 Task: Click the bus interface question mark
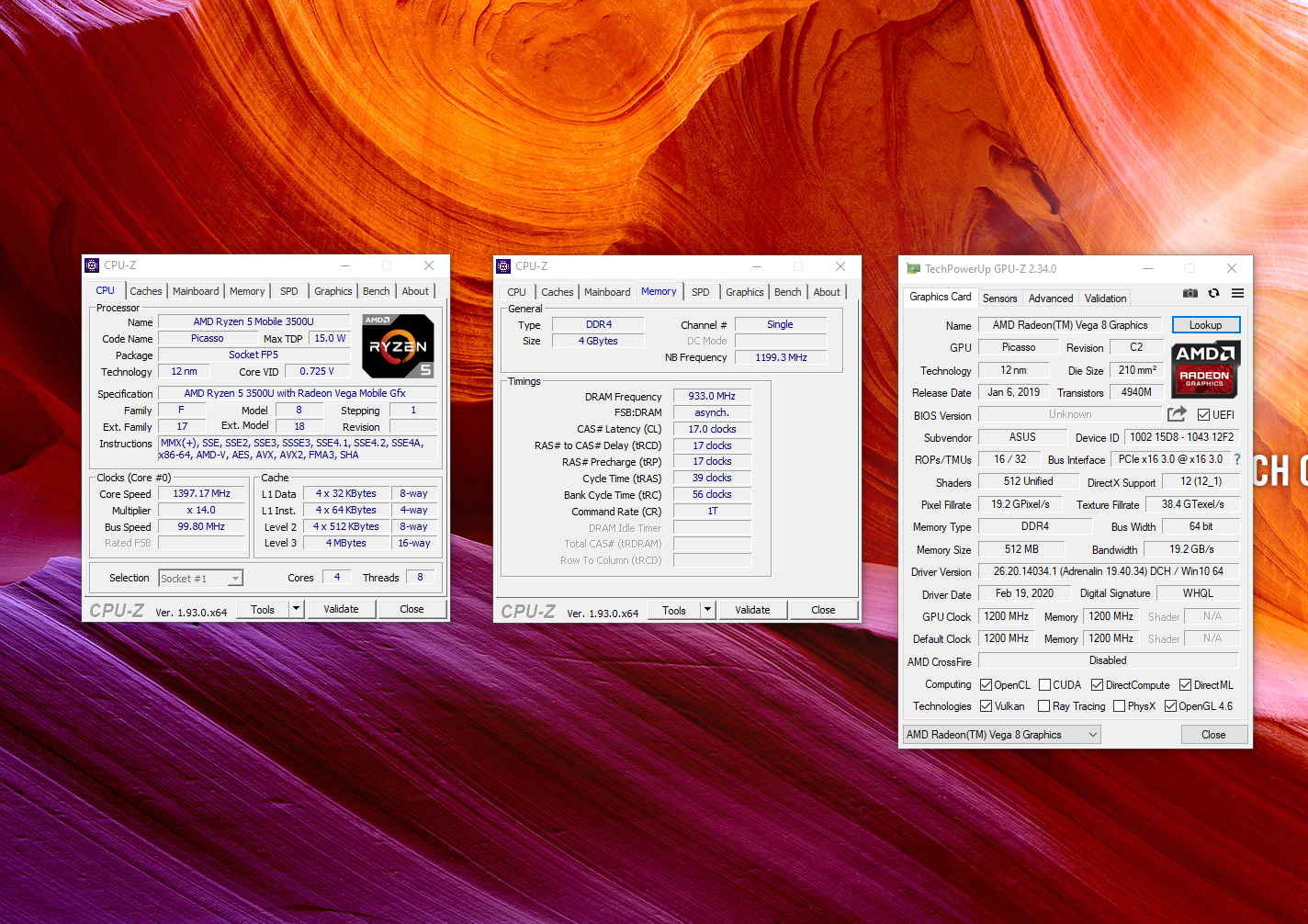[1237, 459]
